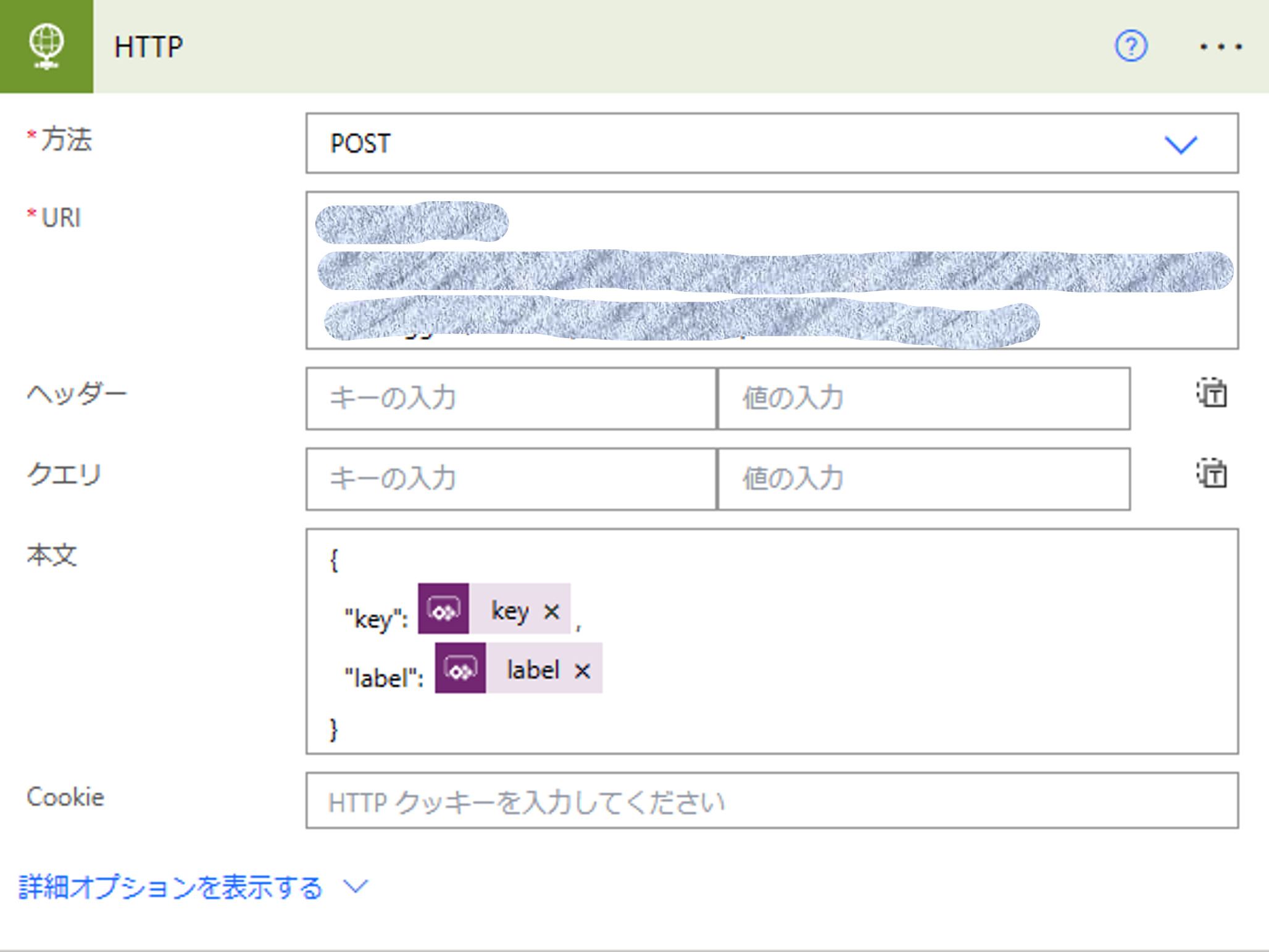Remove the label dynamic content token

tap(581, 669)
